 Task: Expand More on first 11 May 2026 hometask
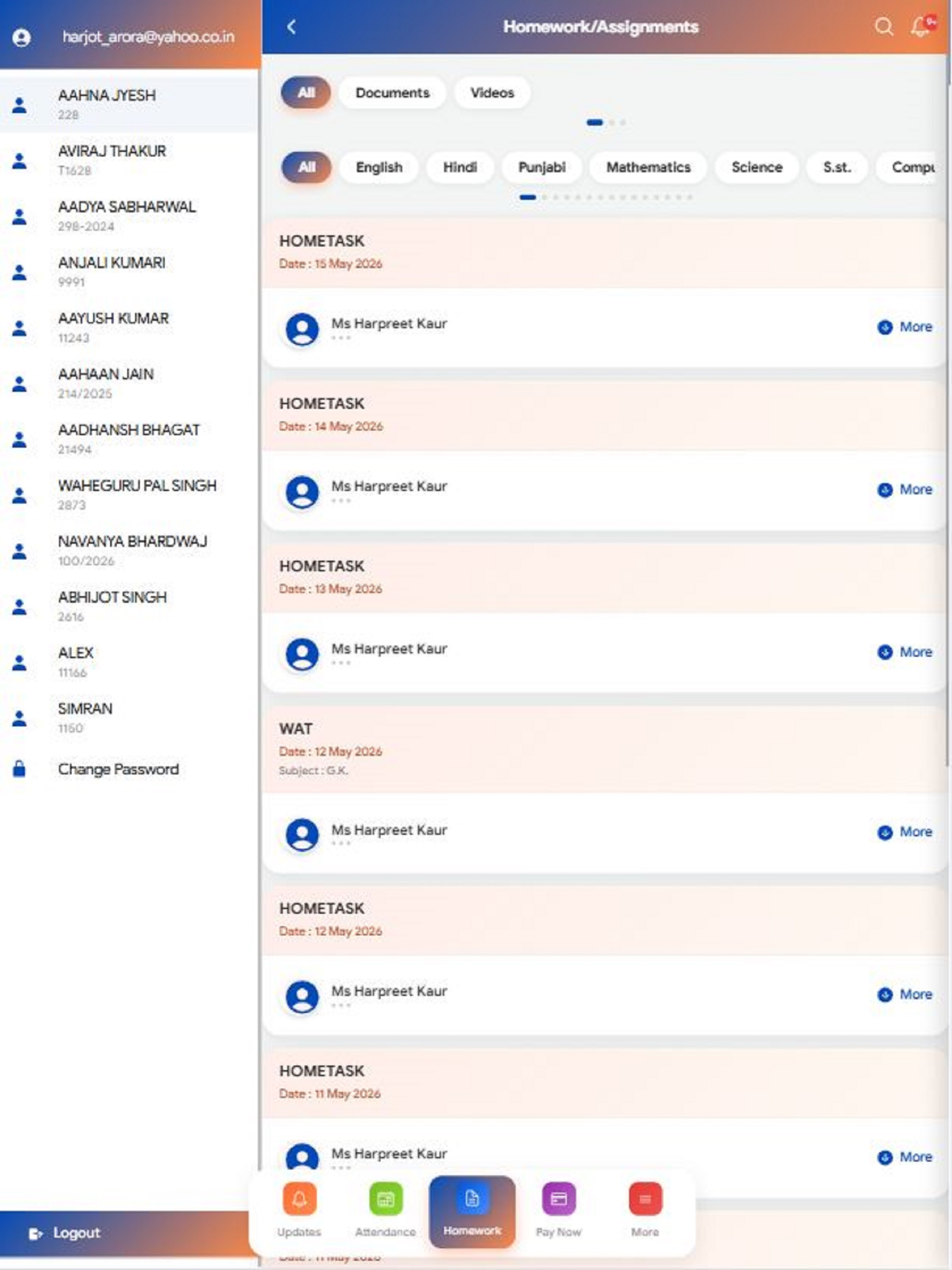click(x=905, y=1157)
